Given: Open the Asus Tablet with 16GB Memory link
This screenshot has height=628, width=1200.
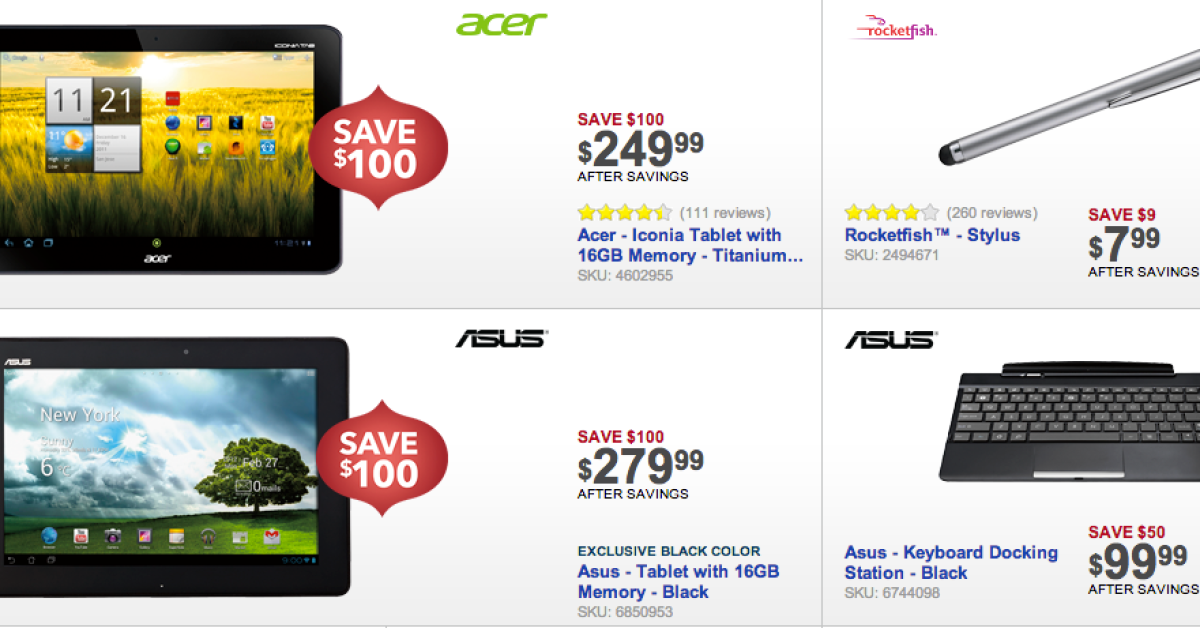Looking at the screenshot, I should tap(678, 581).
